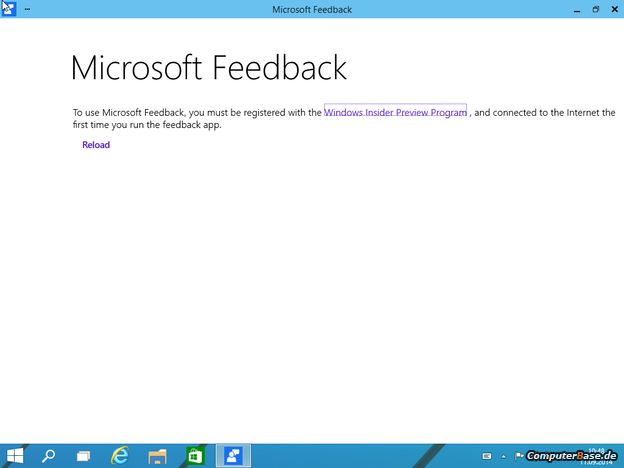
Task: Minimize the Microsoft Feedback window
Action: pos(578,9)
